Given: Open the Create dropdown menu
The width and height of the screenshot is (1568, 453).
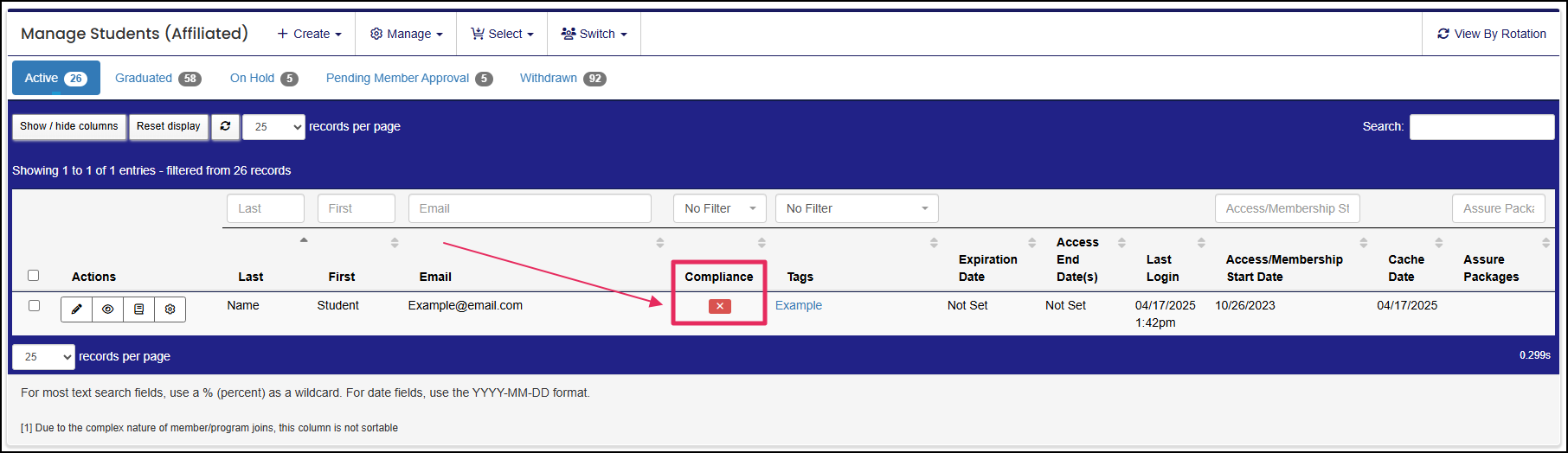Looking at the screenshot, I should point(309,34).
